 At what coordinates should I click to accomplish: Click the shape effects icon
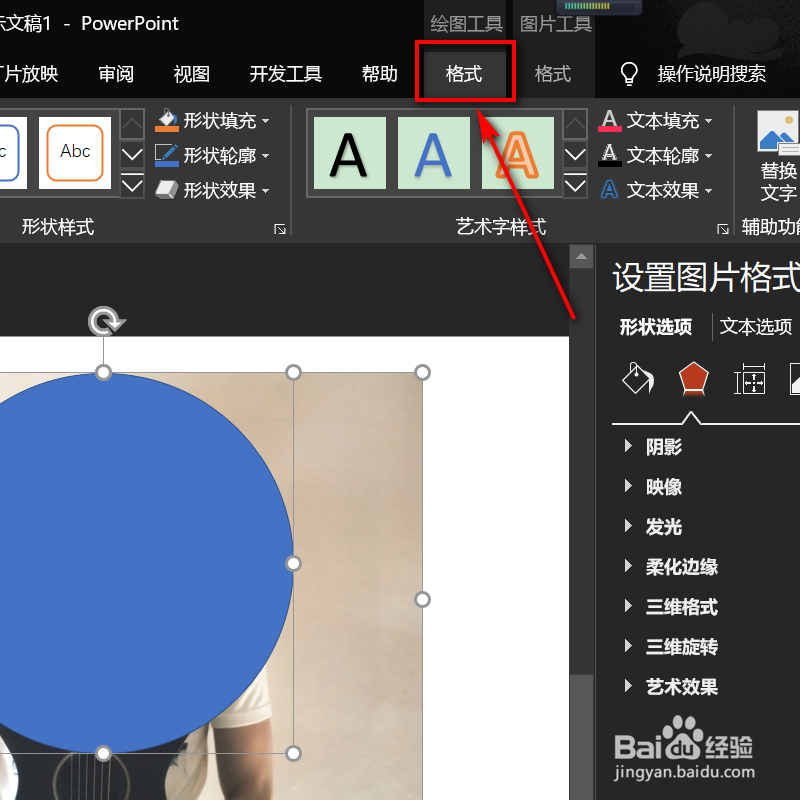(x=167, y=190)
